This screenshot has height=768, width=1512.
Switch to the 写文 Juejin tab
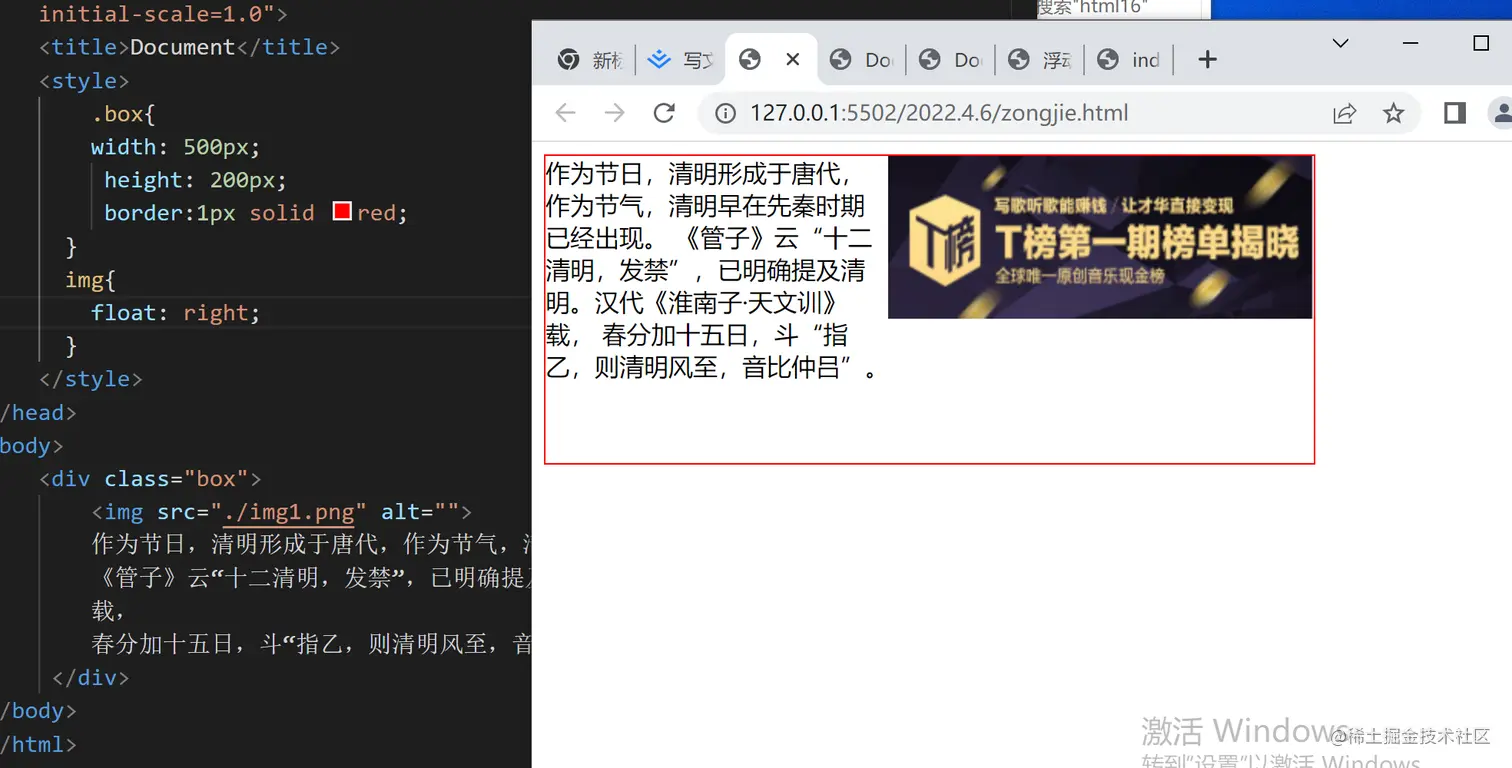680,60
